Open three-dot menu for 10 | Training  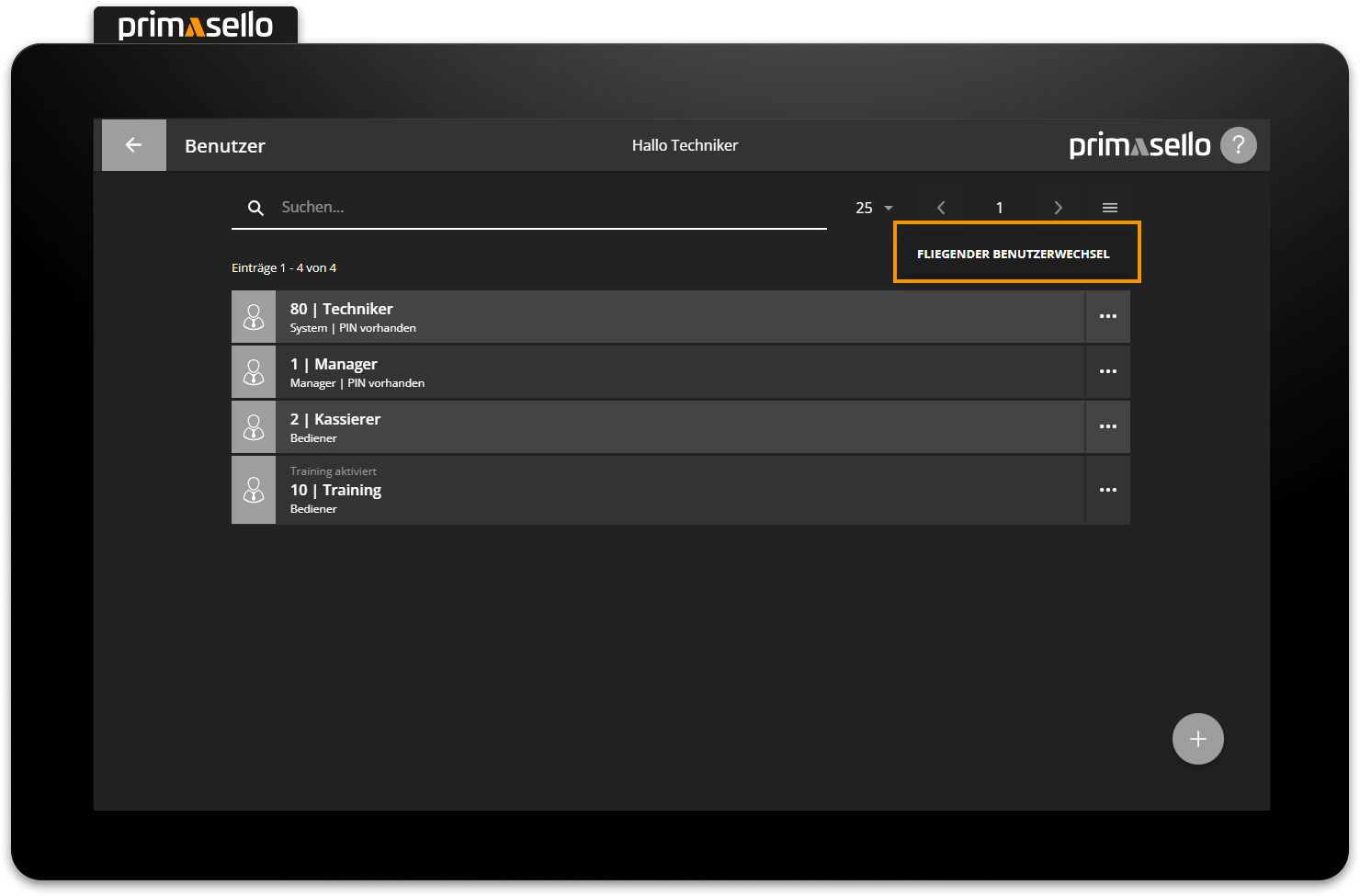click(1107, 491)
